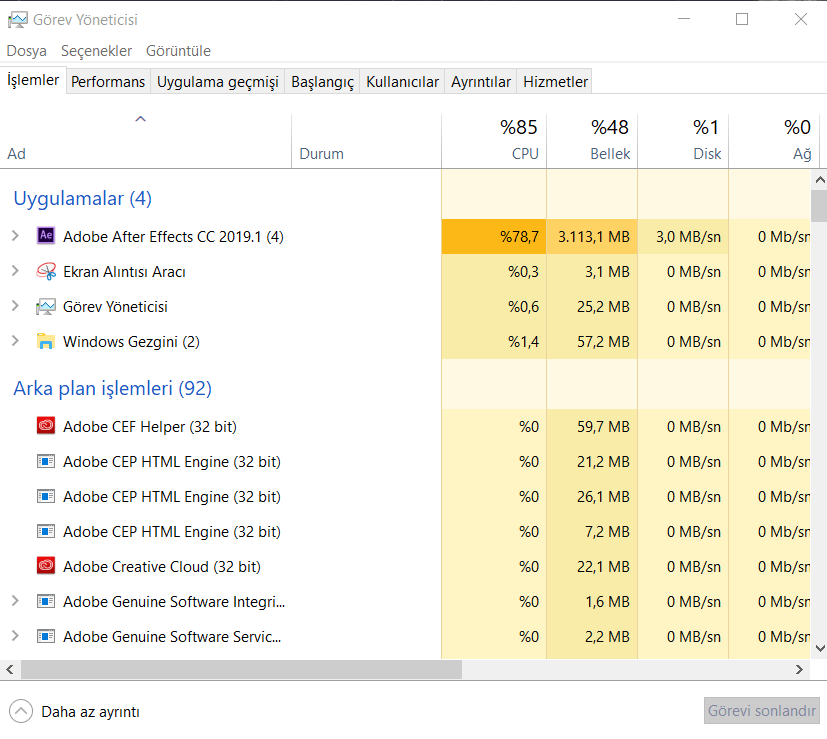Click the Görevi sonlandır button
The image size is (827, 739).
[761, 711]
